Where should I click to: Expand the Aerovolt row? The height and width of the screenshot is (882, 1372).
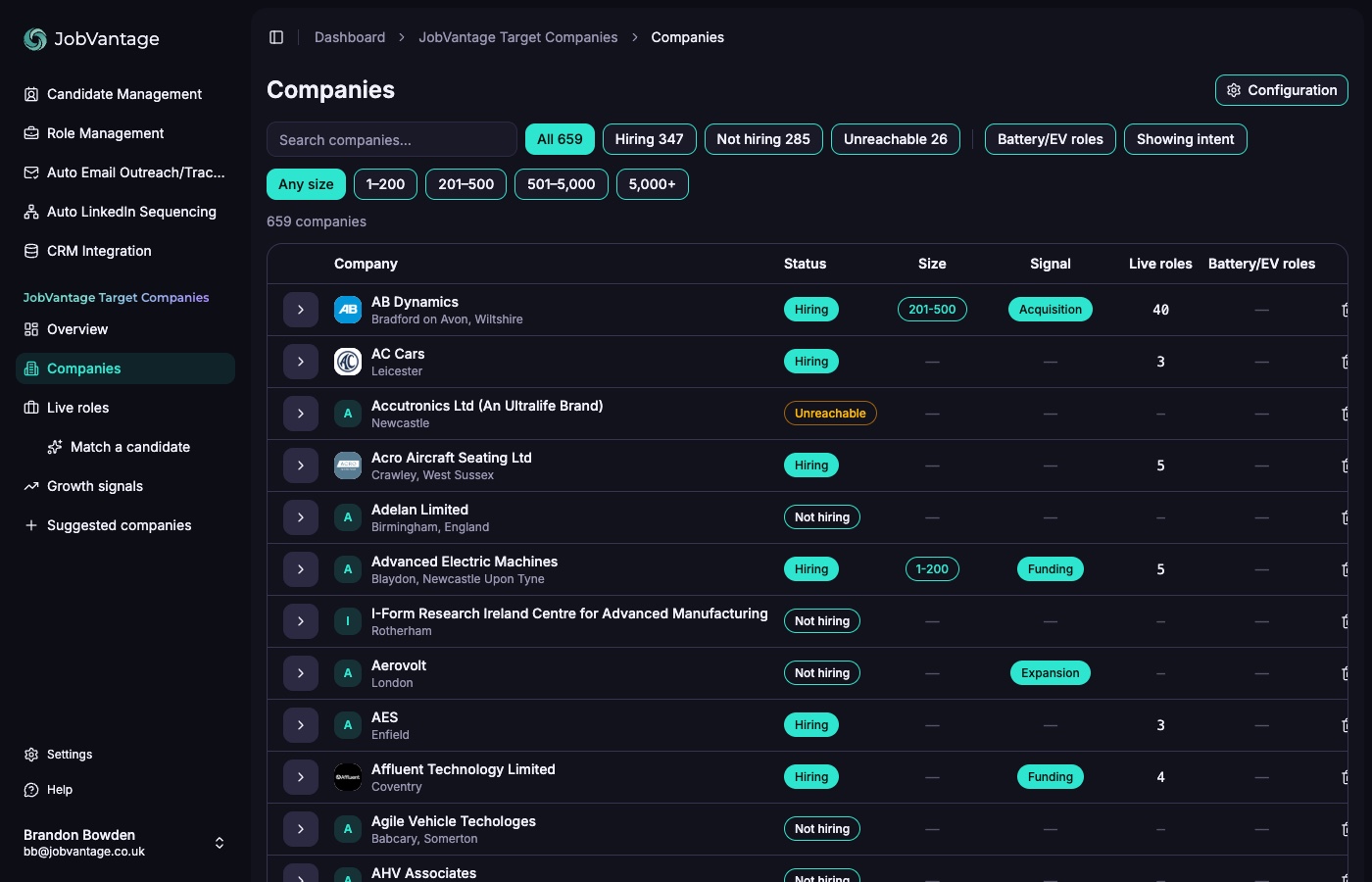pos(301,673)
